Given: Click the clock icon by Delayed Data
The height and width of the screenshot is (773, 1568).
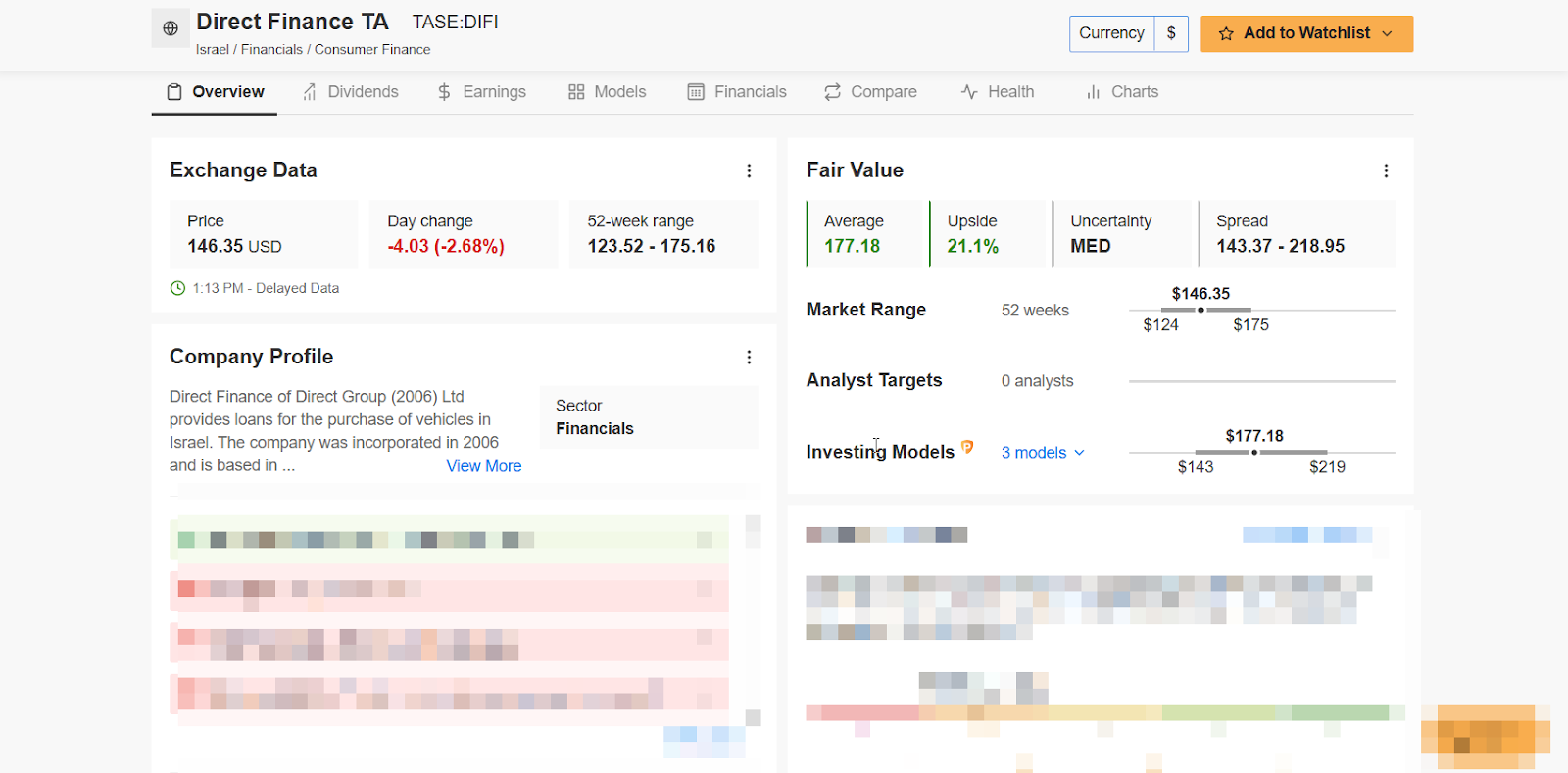Looking at the screenshot, I should 177,288.
